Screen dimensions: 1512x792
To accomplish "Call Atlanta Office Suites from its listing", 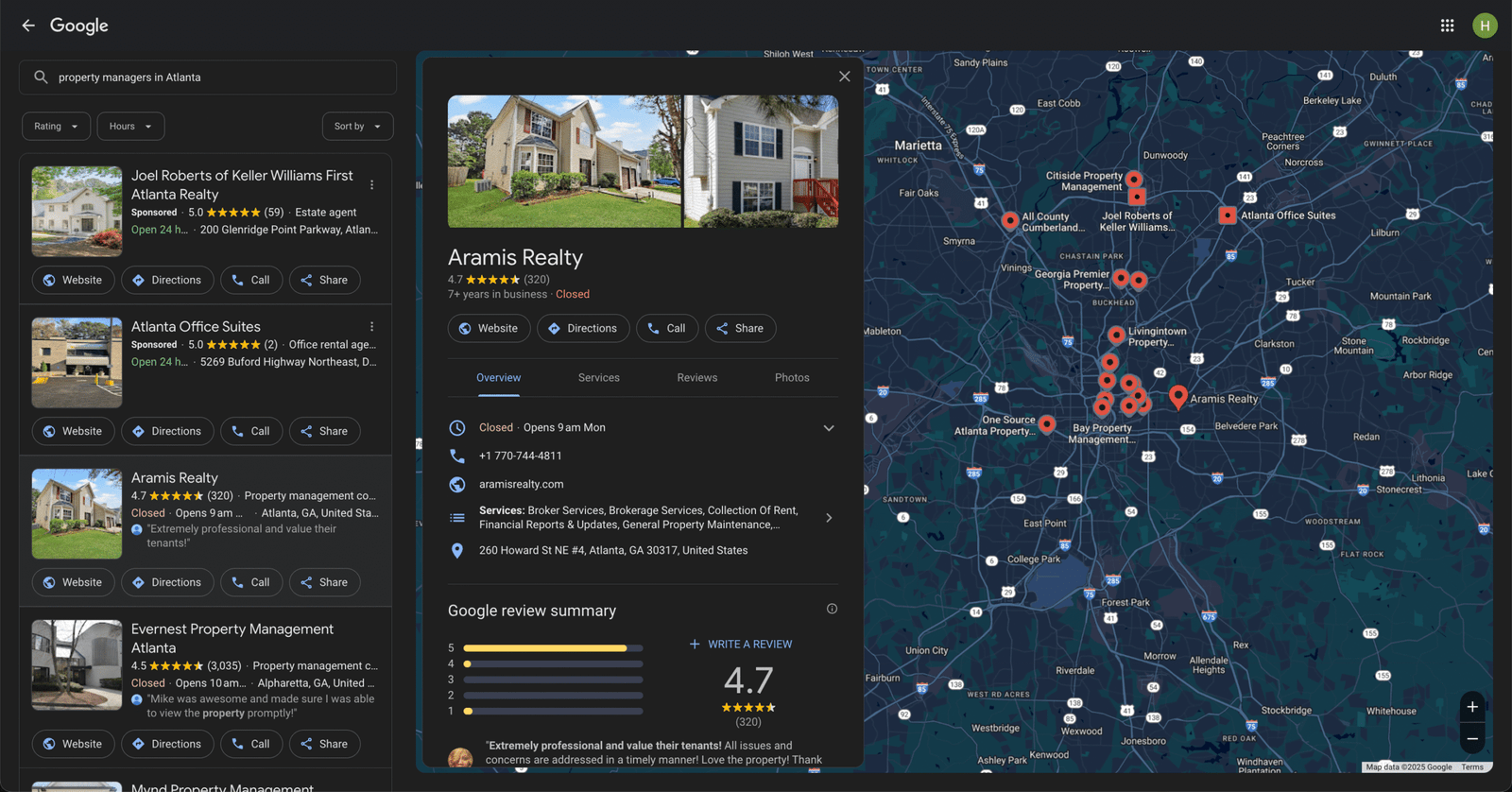I will [251, 432].
